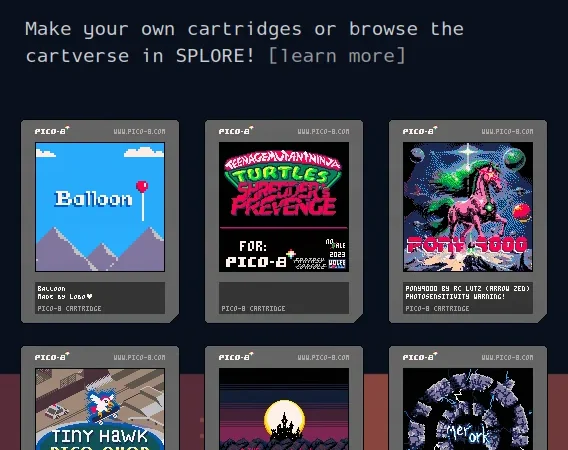This screenshot has width=568, height=450.
Task: Open the Pony 9000 cartridge artwork
Action: pos(468,207)
